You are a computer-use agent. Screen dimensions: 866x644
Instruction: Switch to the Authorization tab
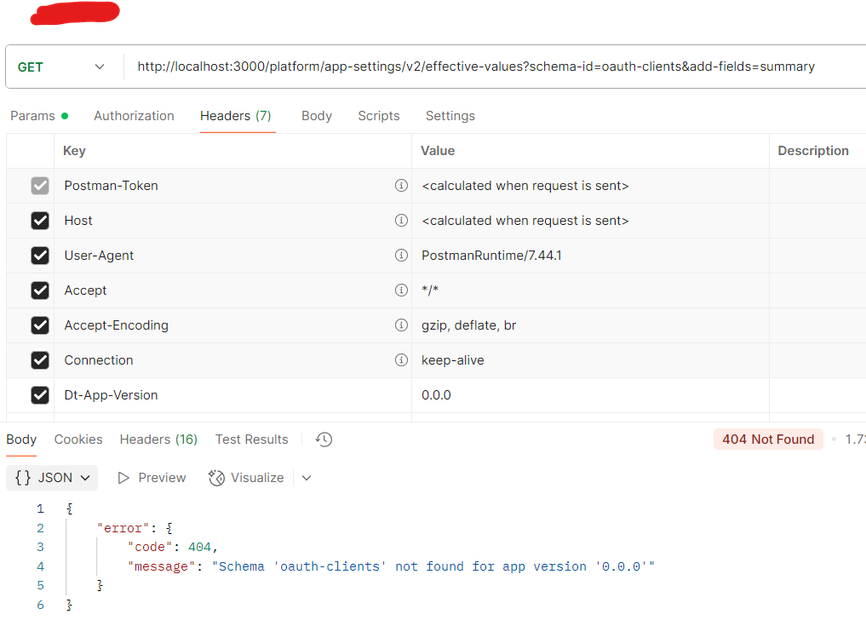[134, 116]
